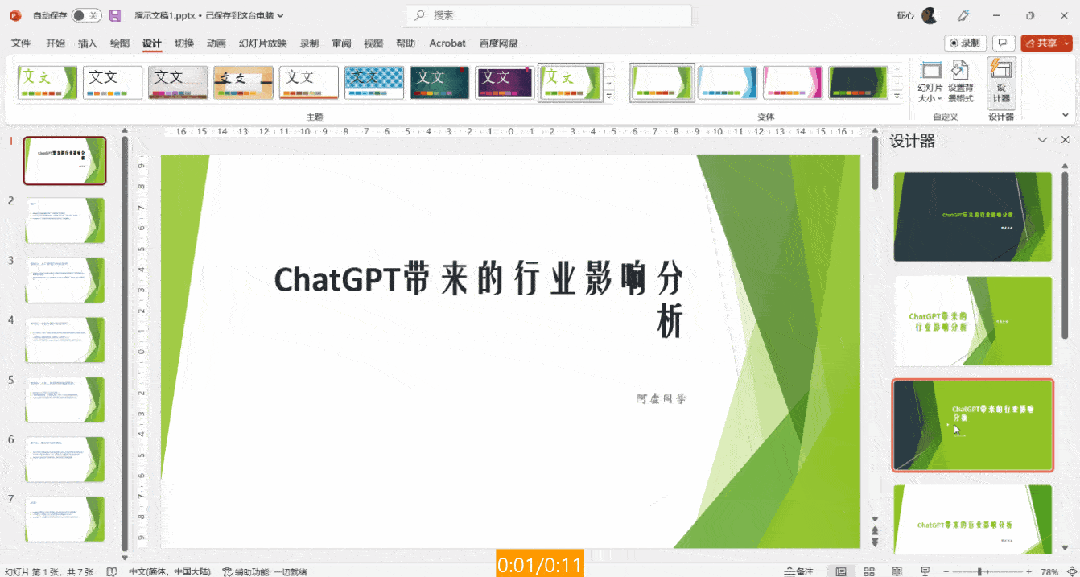1080x577 pixels.
Task: Select slide 1 thumbnail in panel
Action: coord(65,160)
